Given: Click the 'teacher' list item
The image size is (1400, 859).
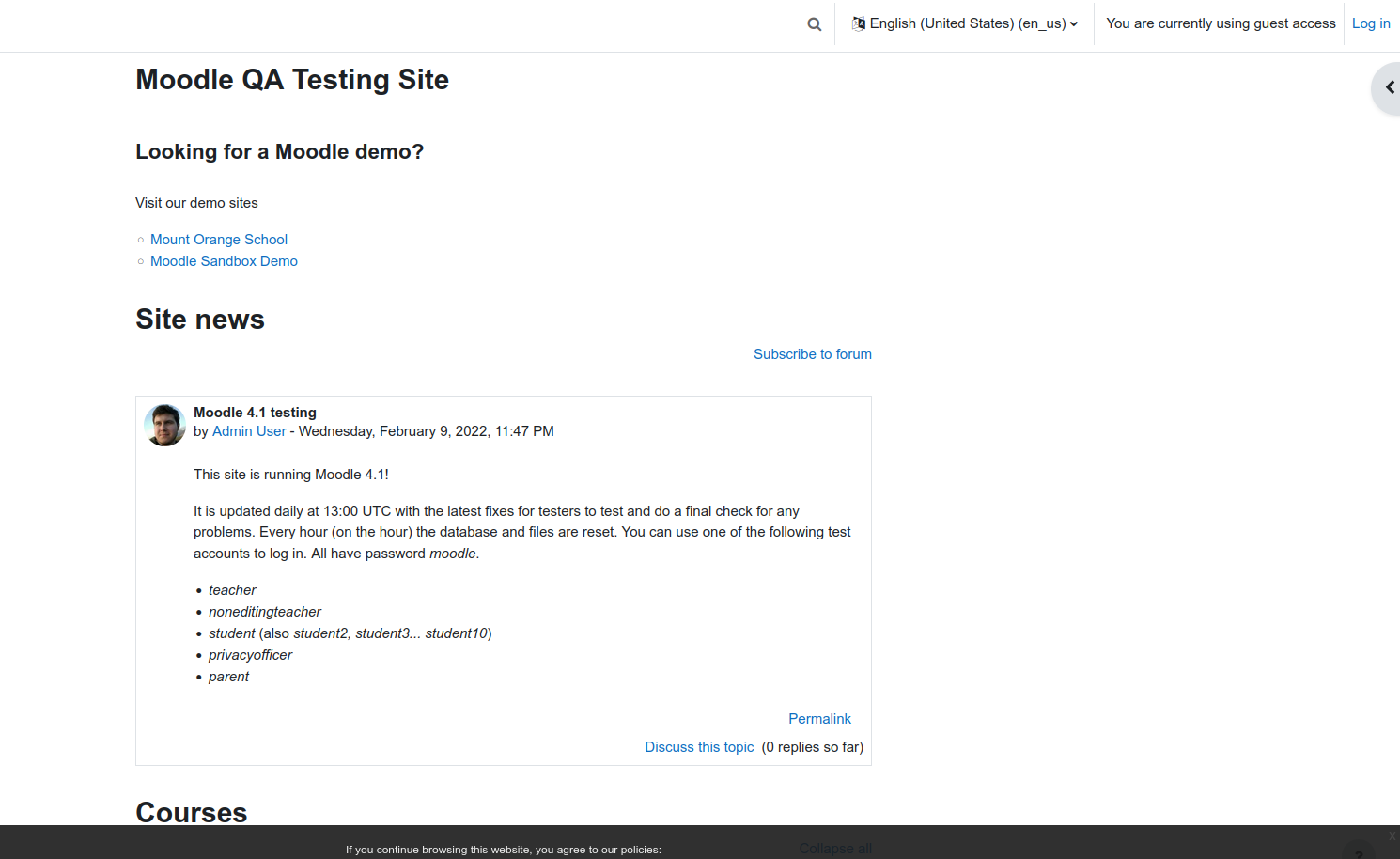Looking at the screenshot, I should click(232, 590).
